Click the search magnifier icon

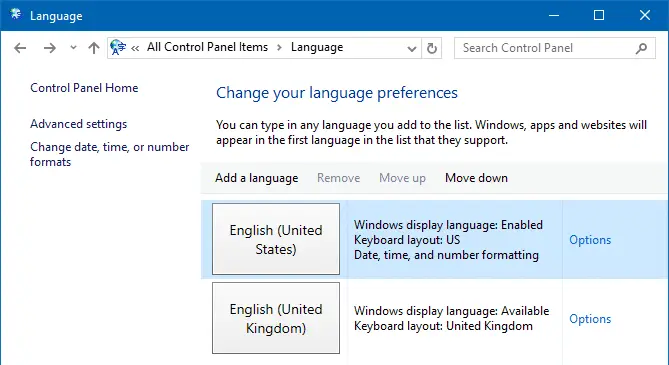tap(641, 49)
